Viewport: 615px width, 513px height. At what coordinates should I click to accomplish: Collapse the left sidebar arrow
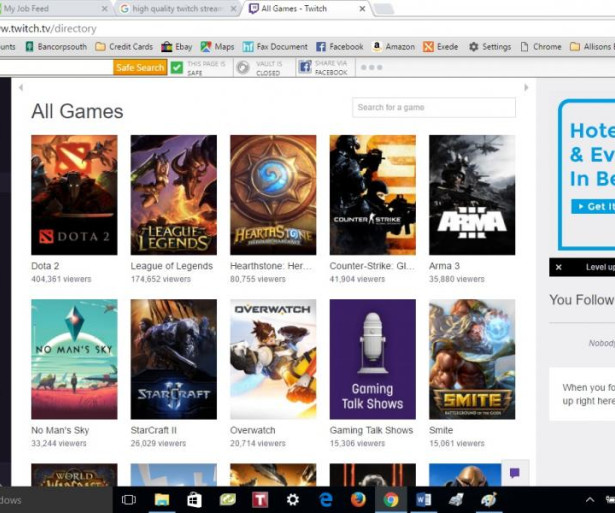point(21,87)
